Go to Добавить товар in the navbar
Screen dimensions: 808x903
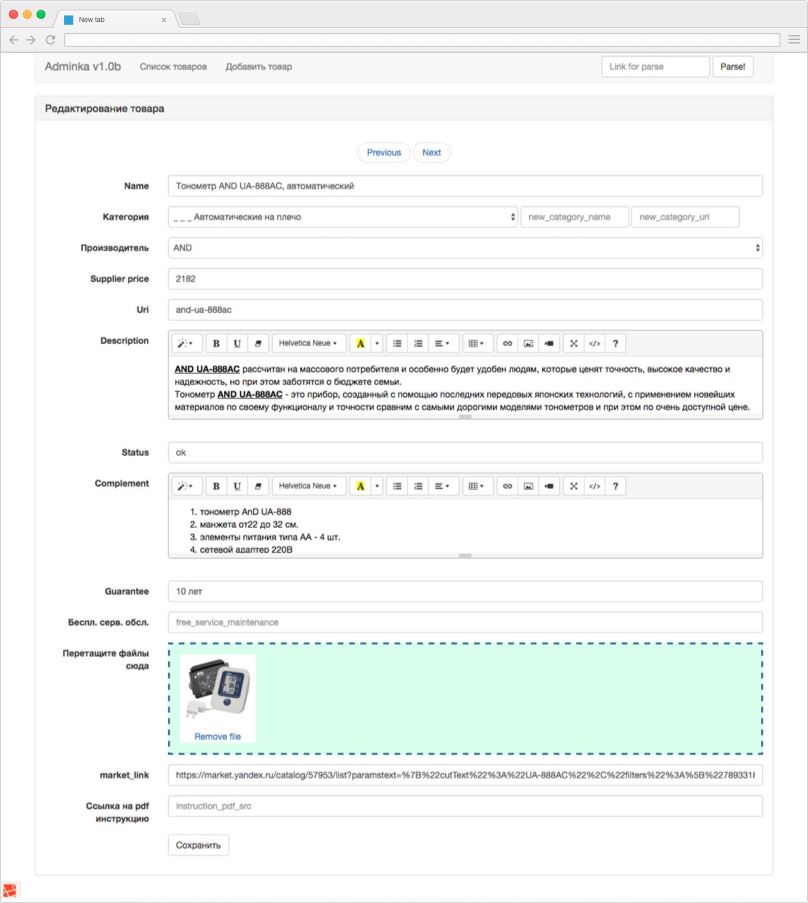coord(258,67)
